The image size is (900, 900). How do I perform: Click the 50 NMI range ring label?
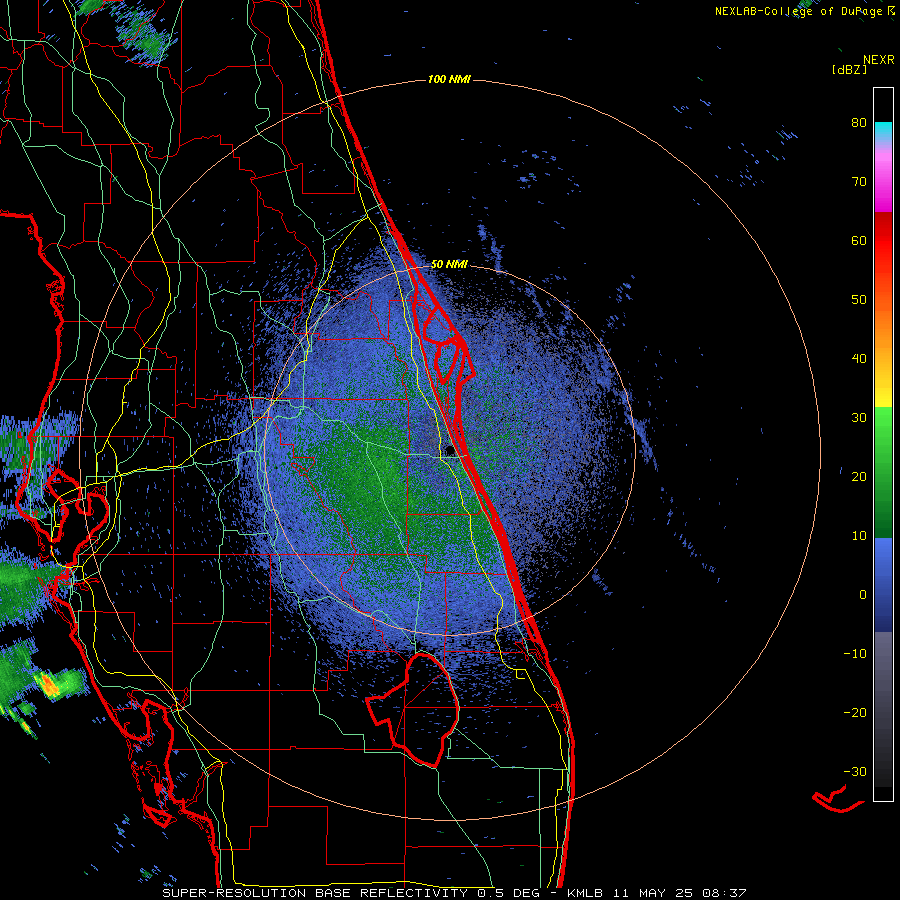click(449, 265)
